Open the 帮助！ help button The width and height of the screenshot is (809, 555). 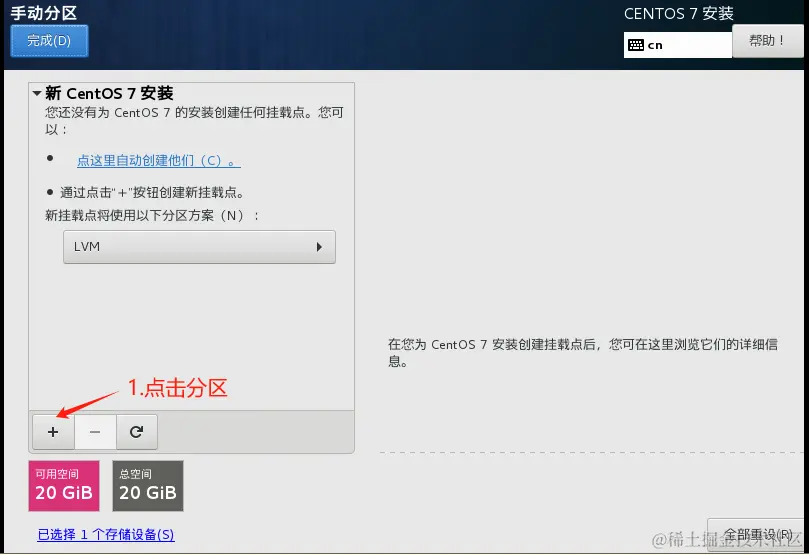pyautogui.click(x=767, y=41)
